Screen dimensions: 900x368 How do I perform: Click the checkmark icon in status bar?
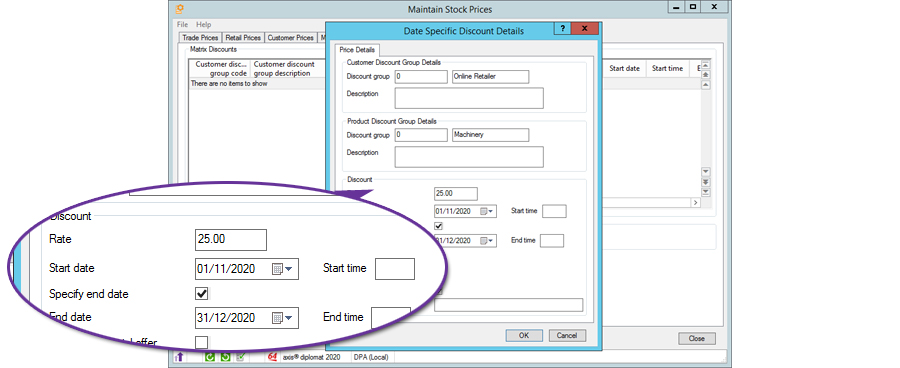pyautogui.click(x=240, y=357)
